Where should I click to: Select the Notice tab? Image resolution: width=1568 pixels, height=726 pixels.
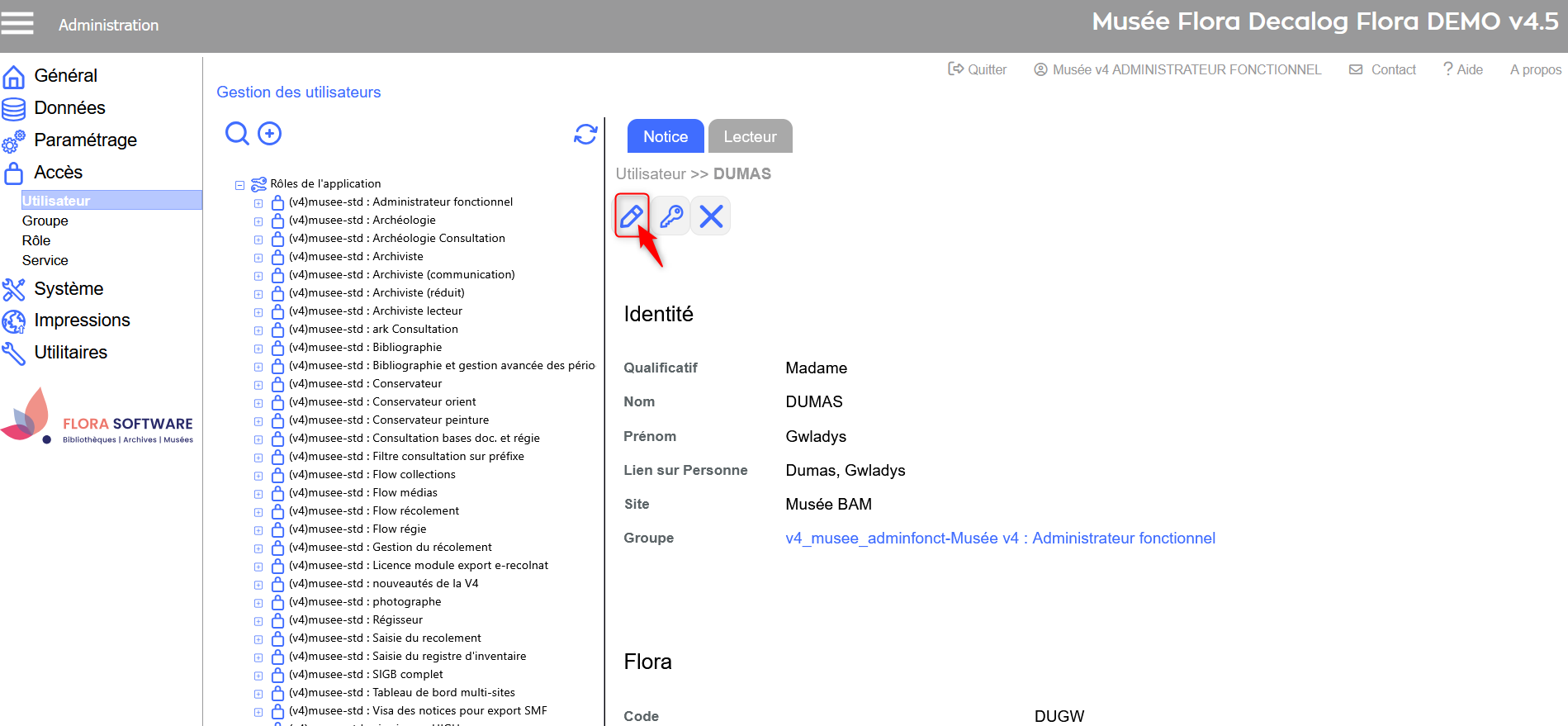pyautogui.click(x=665, y=136)
